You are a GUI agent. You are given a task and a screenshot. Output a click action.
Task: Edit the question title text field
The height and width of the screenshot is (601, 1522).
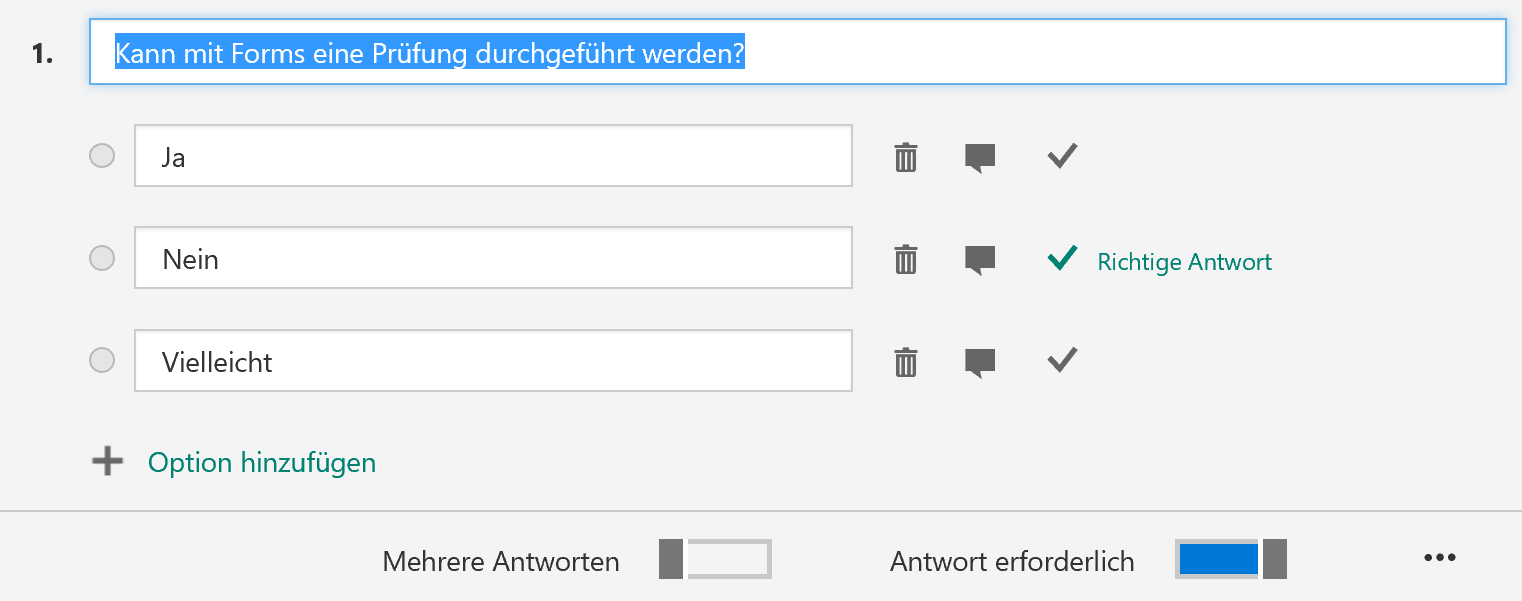[798, 51]
